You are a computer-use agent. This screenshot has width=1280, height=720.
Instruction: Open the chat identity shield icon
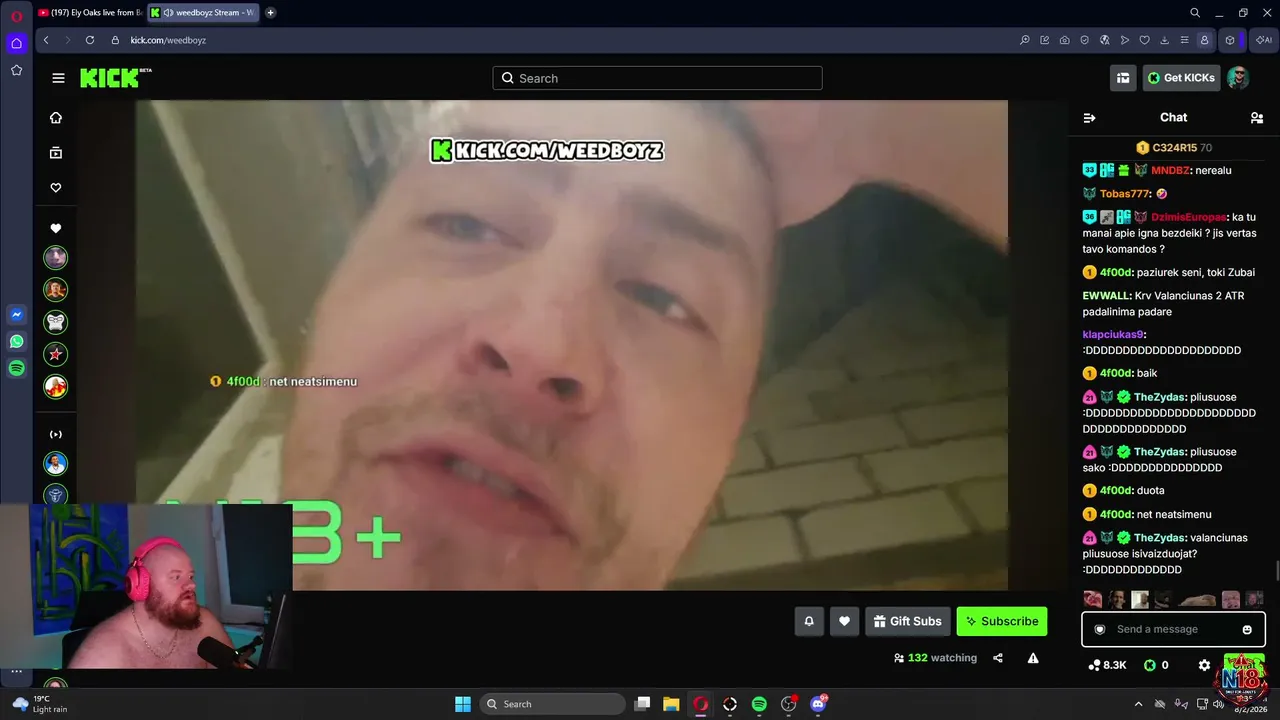(1100, 629)
